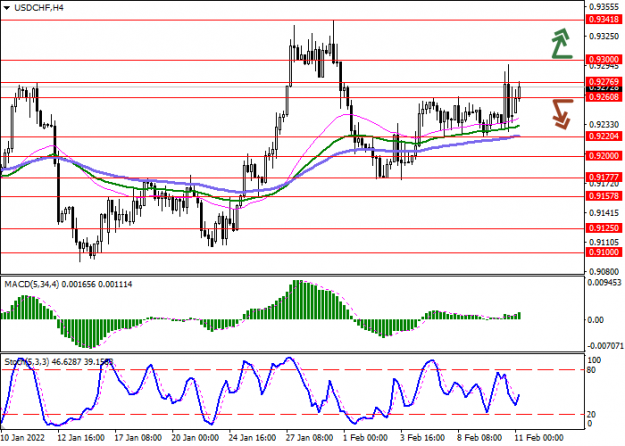Select the 0.92608 price level label
Screen dimensions: 625x446
[x=604, y=97]
